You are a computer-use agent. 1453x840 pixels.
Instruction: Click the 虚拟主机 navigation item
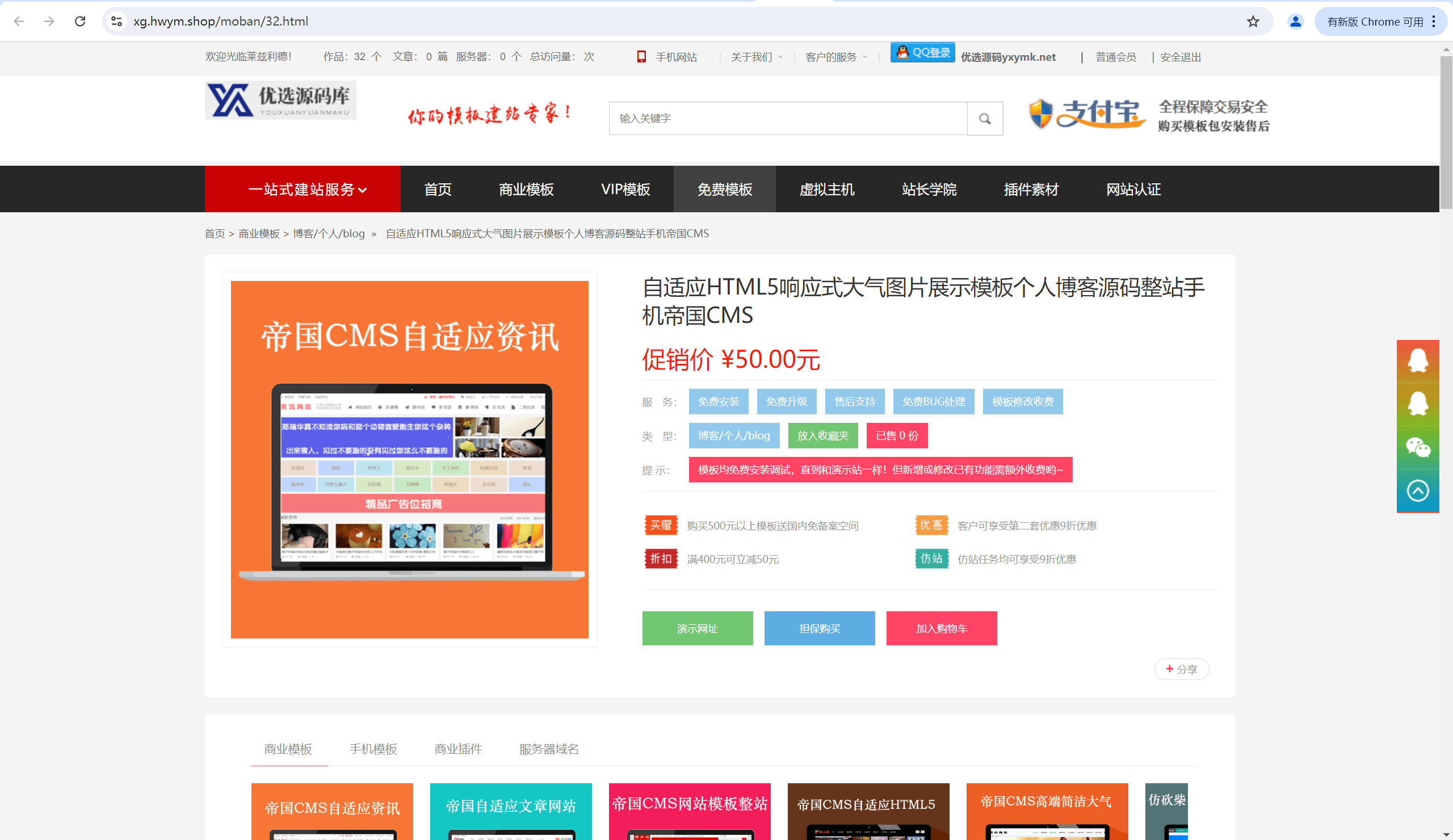pos(827,189)
